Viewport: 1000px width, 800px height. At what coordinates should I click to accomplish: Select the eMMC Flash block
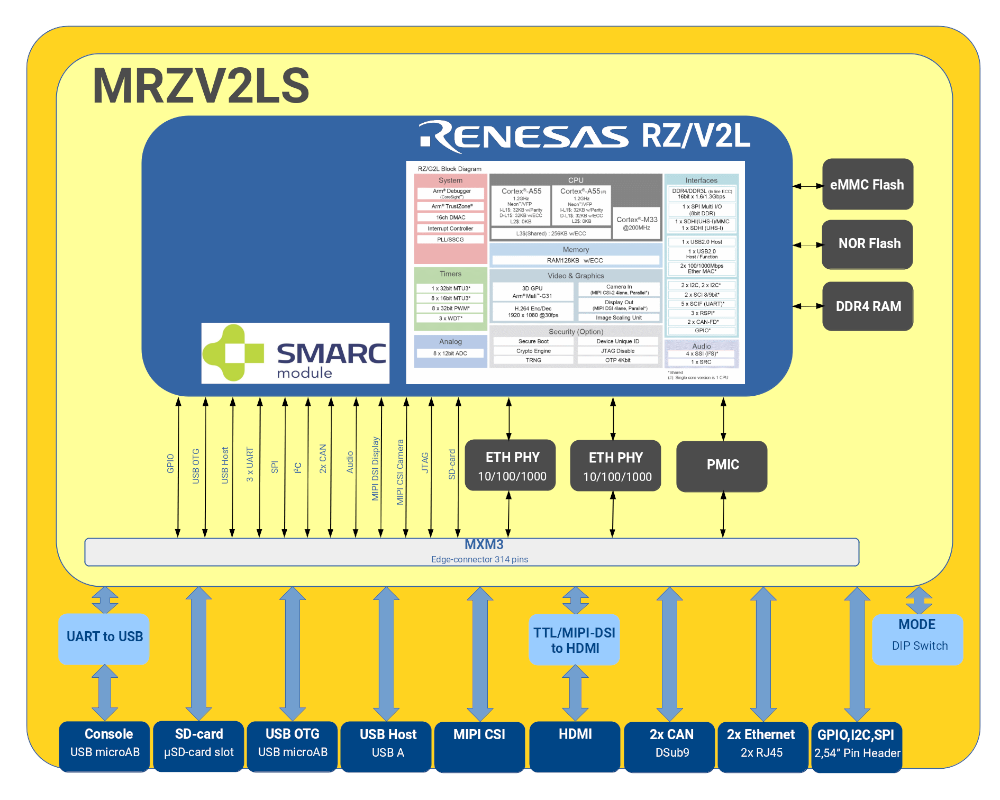(867, 184)
